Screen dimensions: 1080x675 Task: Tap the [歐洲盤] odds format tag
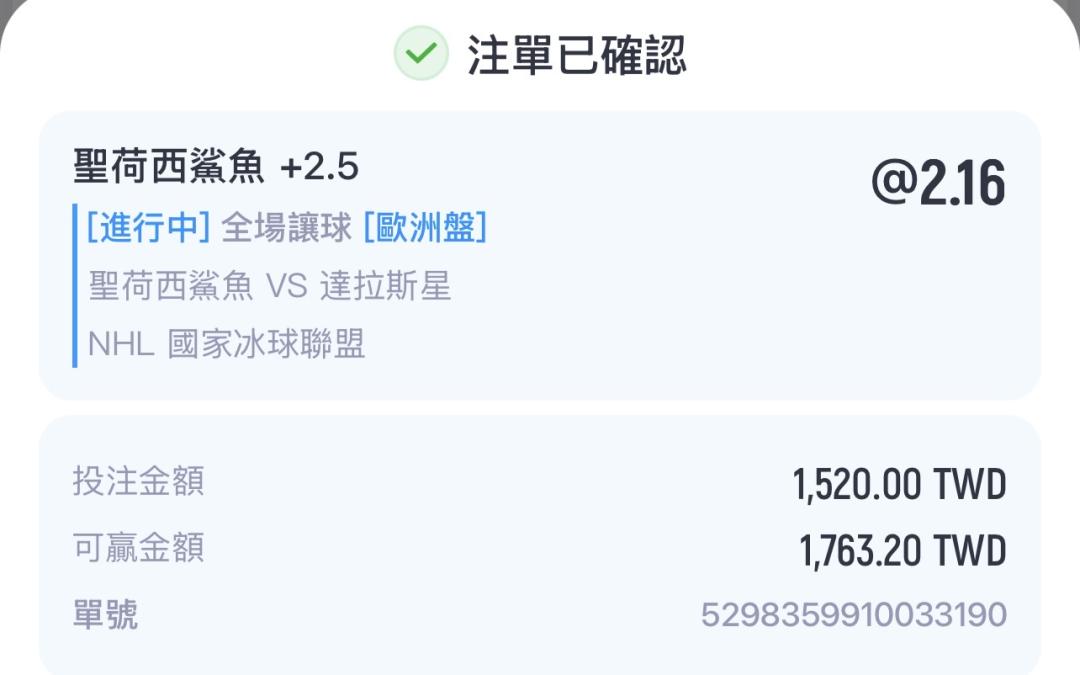tap(425, 229)
